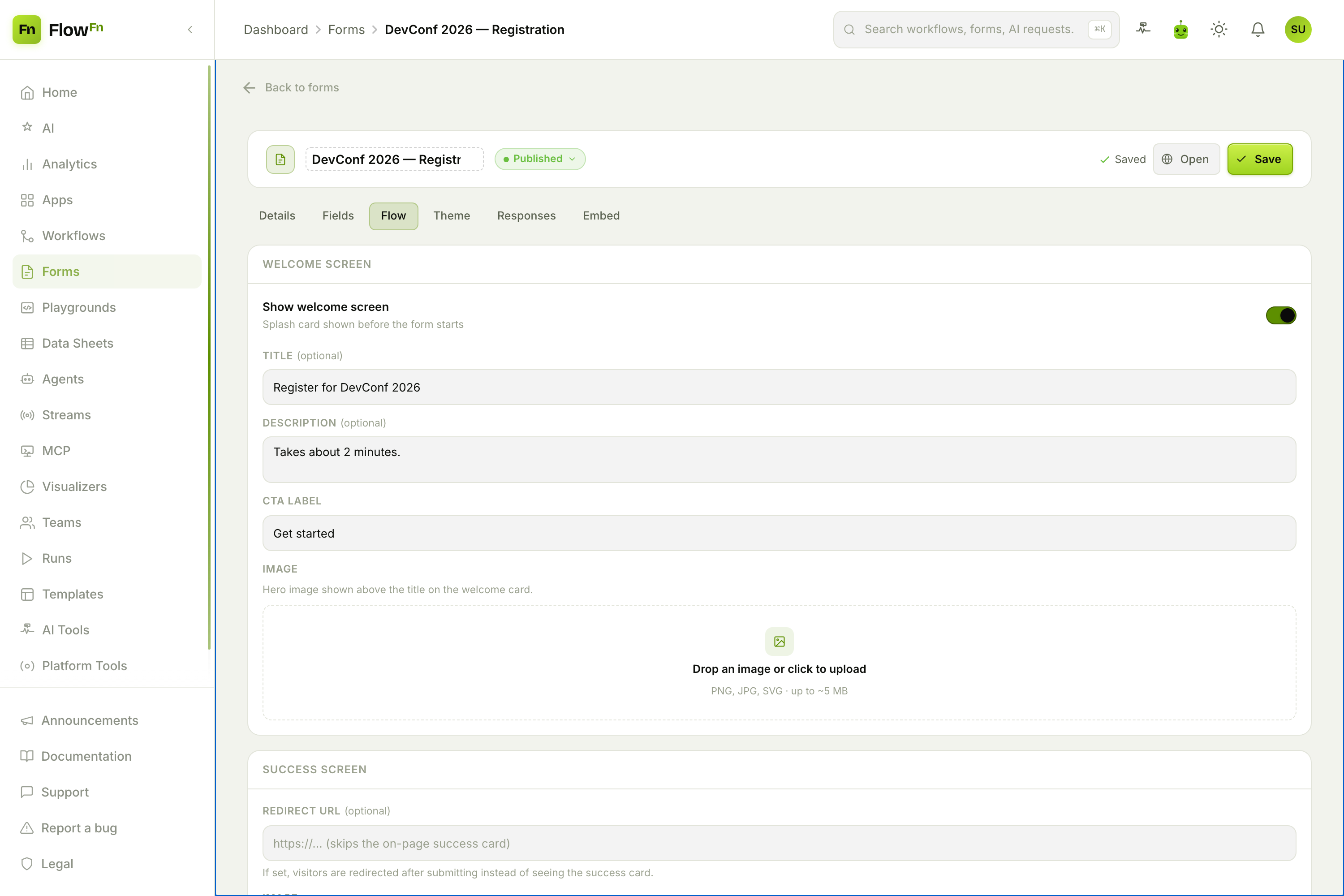Open Runs in the sidebar
The image size is (1344, 896).
click(107, 558)
